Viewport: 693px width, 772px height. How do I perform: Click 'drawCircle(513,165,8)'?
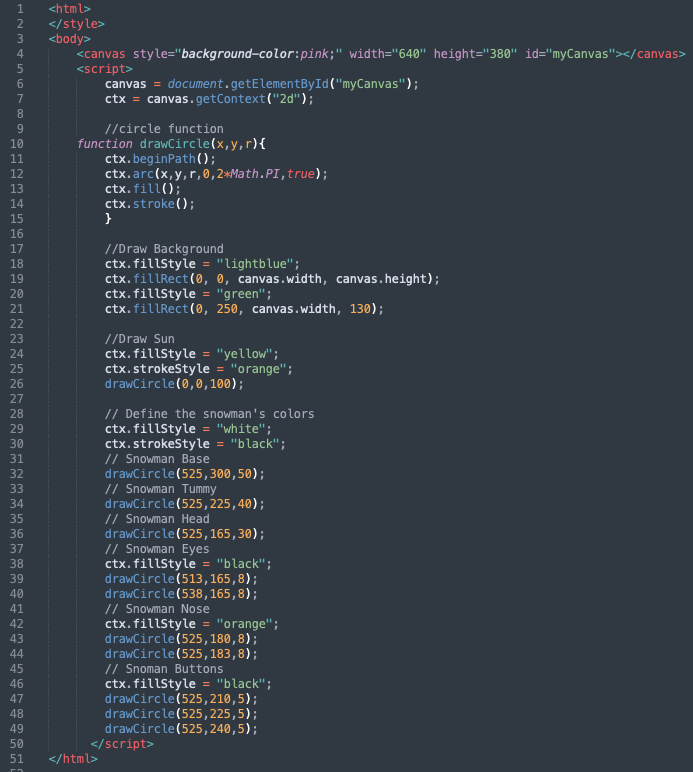click(x=178, y=579)
